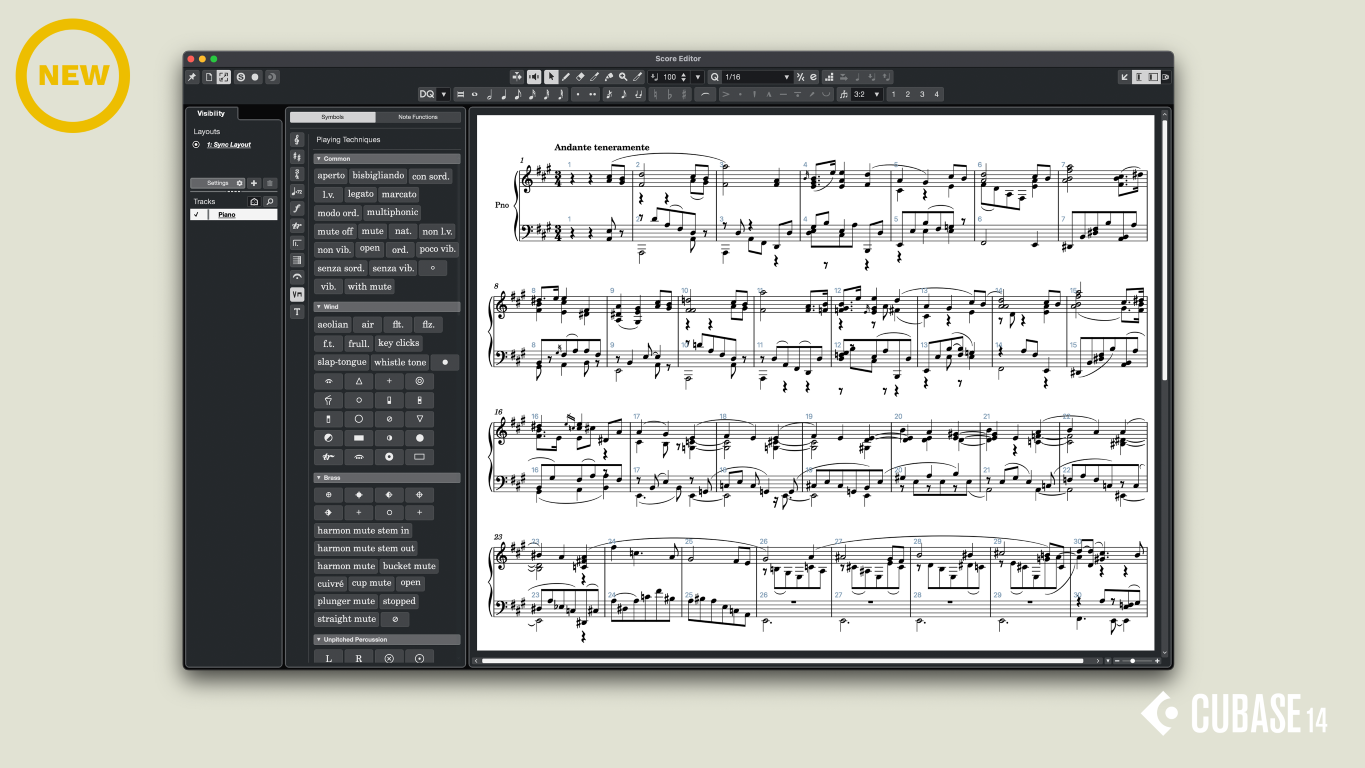1365x768 pixels.
Task: Toggle the left zone panel
Action: pos(1139,77)
